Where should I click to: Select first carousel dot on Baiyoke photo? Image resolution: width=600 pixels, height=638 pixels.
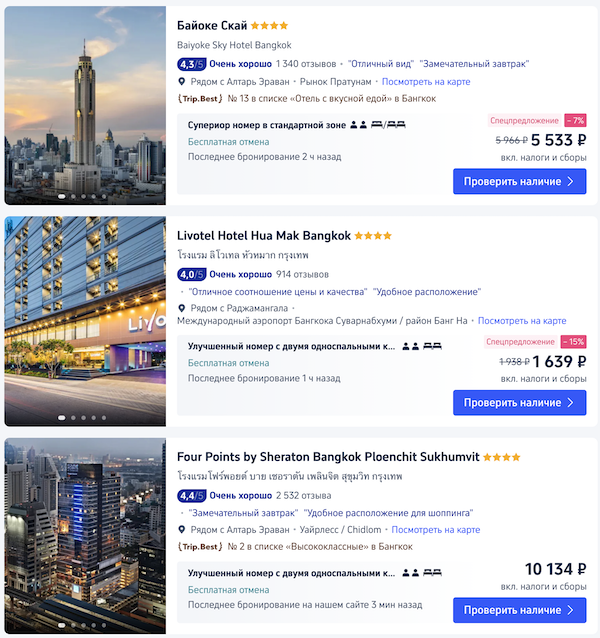[62, 196]
